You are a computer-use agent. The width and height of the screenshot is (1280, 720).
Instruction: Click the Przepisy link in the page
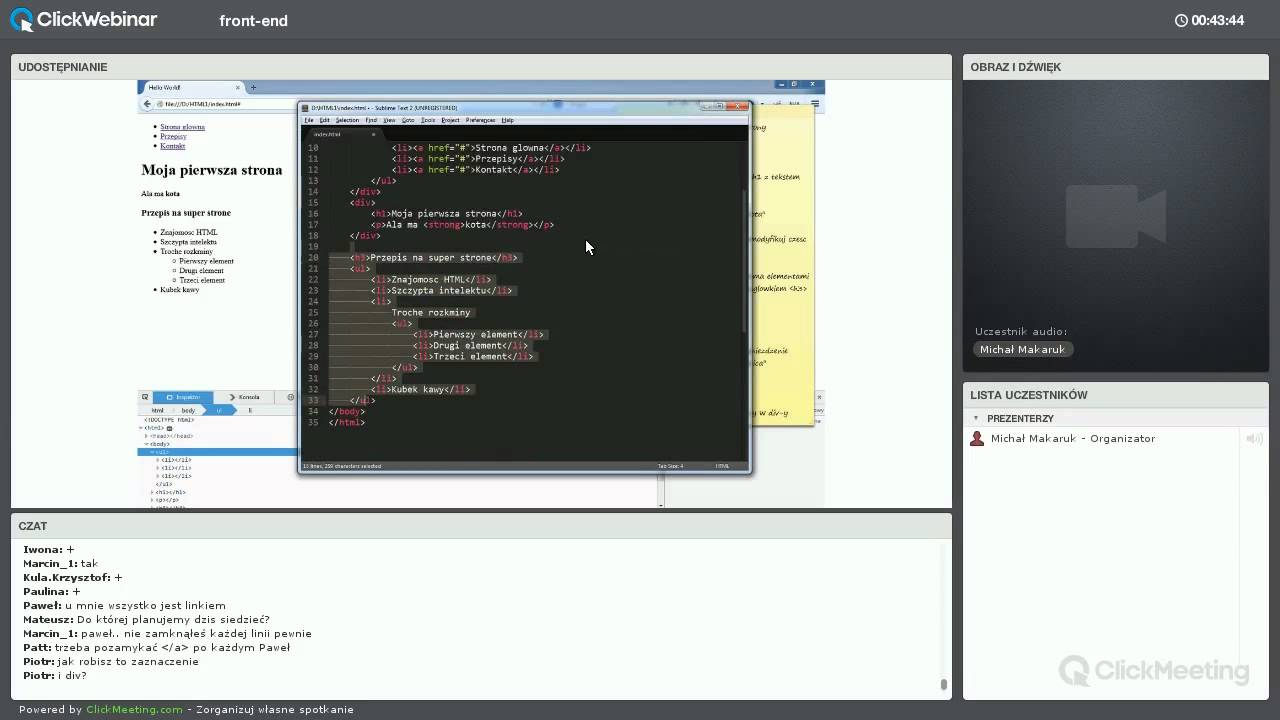coord(173,136)
